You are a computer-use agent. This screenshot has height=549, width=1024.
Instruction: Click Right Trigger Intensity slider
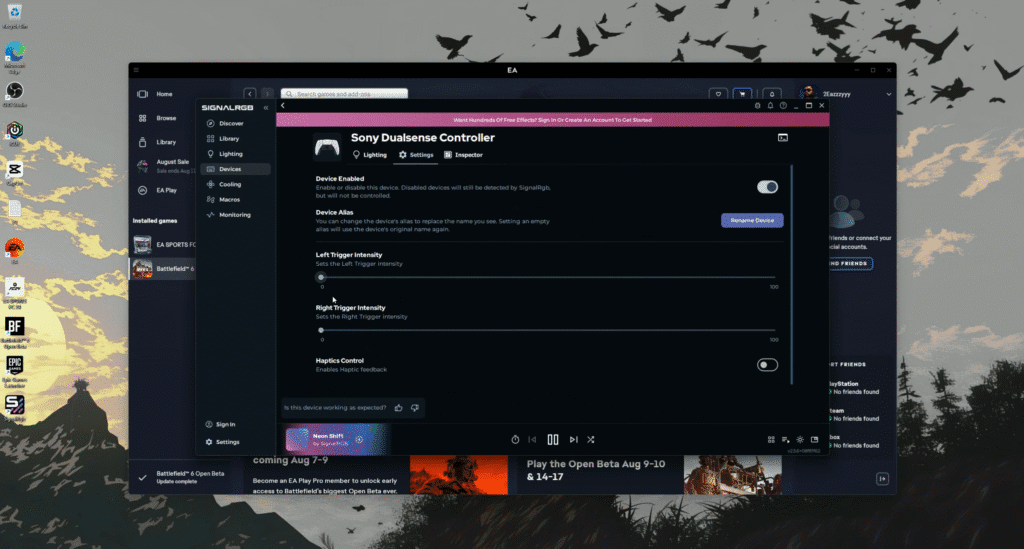point(548,330)
